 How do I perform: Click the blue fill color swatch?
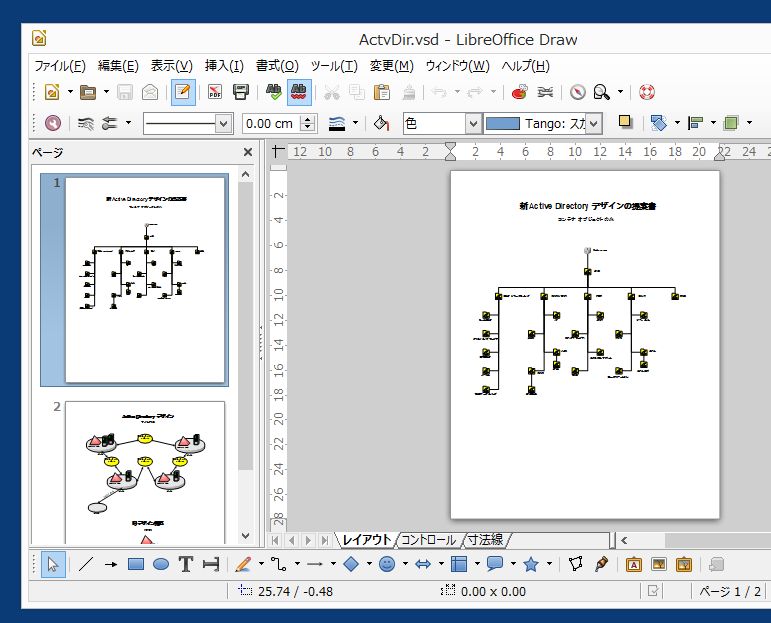(503, 123)
